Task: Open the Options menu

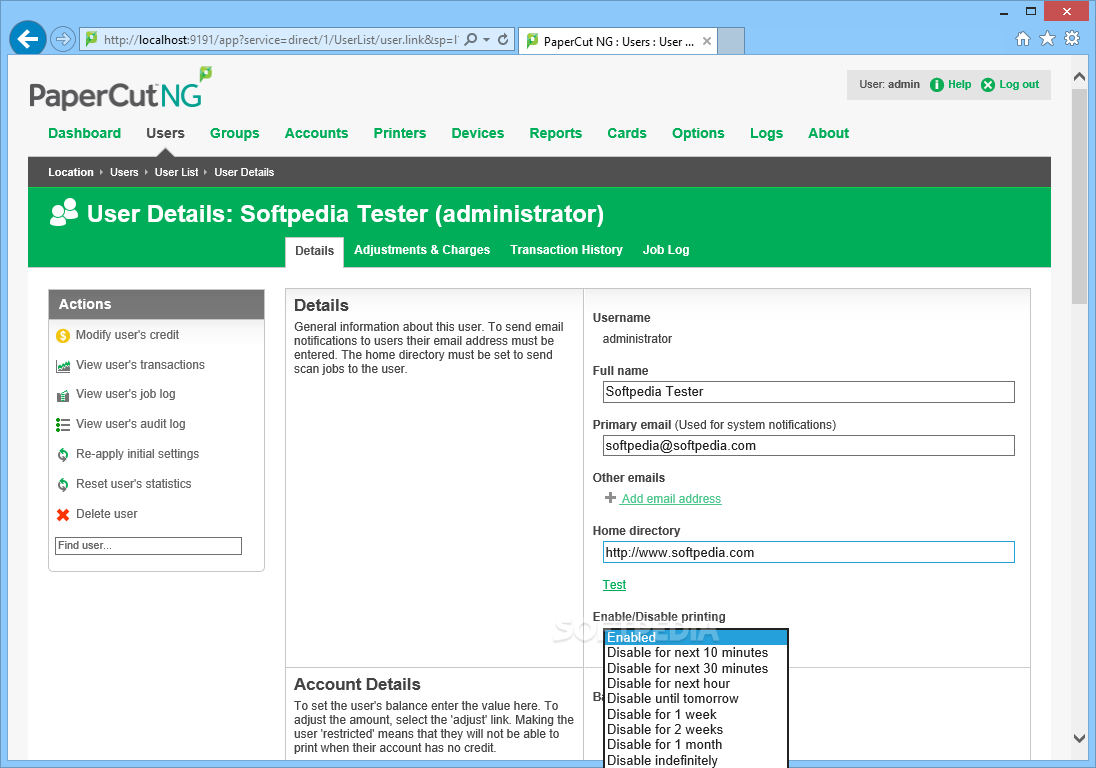Action: (698, 133)
